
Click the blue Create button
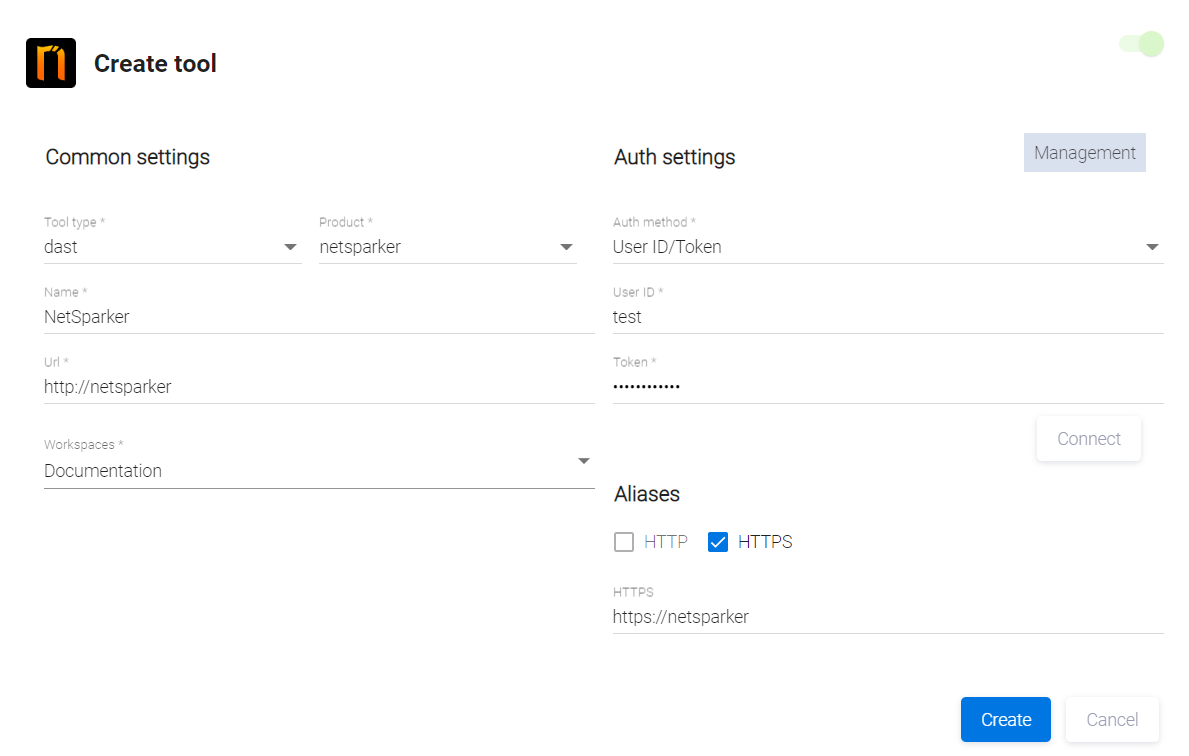click(x=1005, y=719)
